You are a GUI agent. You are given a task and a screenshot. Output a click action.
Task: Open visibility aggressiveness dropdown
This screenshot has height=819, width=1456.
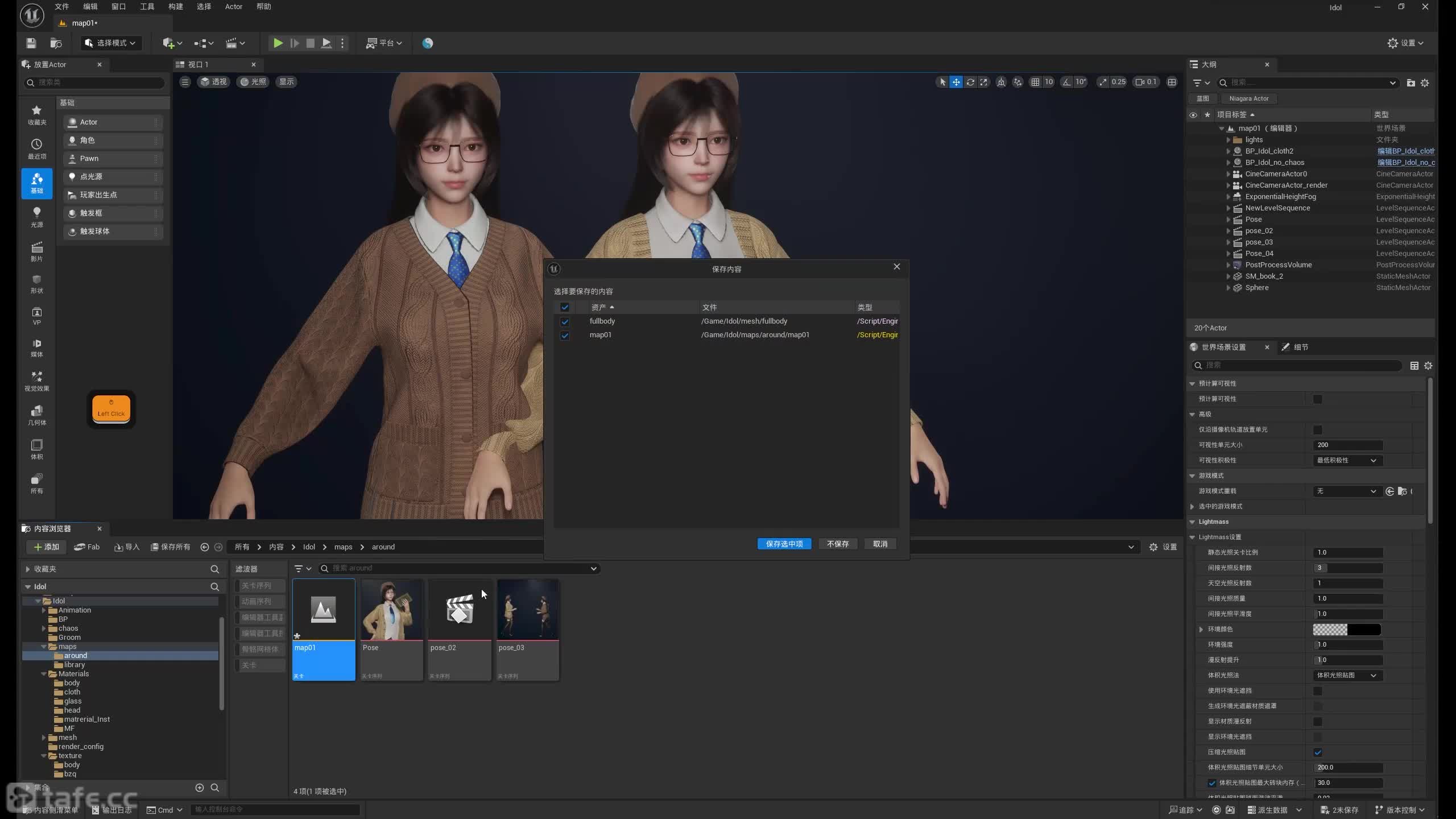pyautogui.click(x=1348, y=461)
